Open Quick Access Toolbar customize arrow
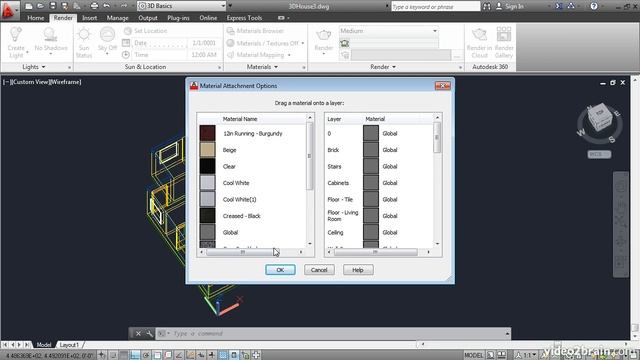Viewport: 640px width, 360px height. [x=230, y=6]
